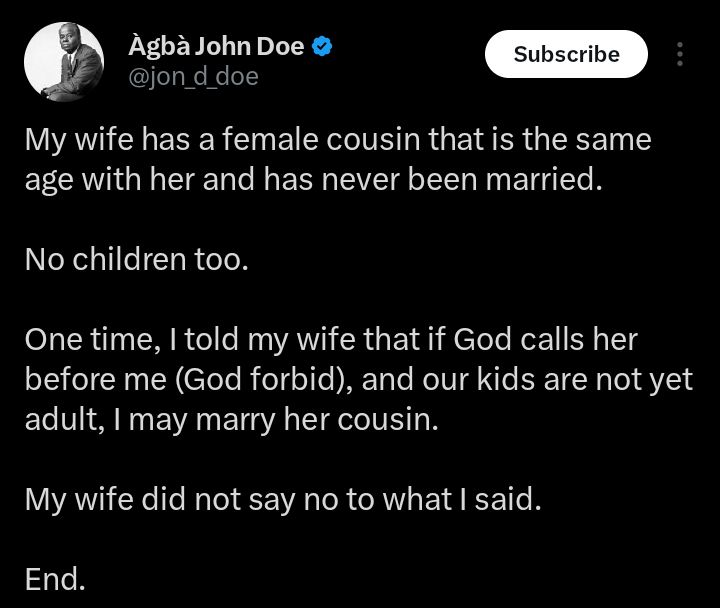Open the more options three-dot menu
720x608 pixels.
point(680,54)
